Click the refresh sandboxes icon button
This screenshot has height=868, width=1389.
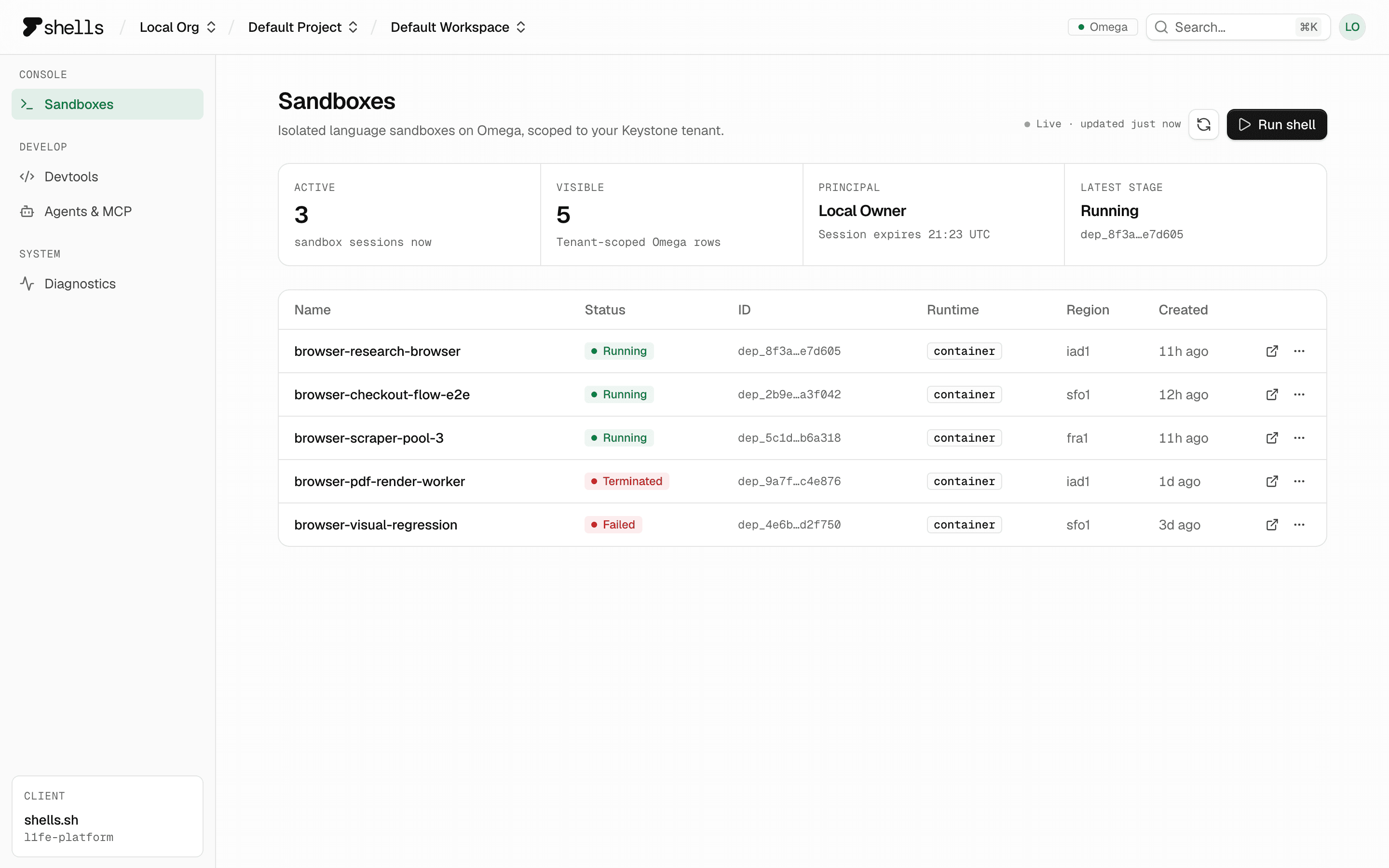(x=1203, y=124)
